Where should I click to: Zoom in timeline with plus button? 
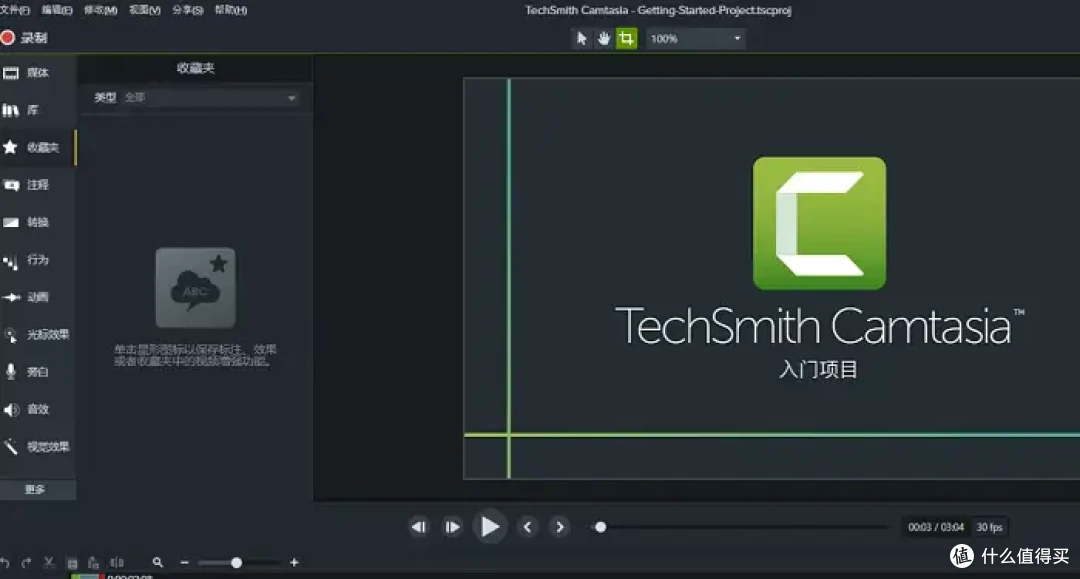tap(294, 562)
